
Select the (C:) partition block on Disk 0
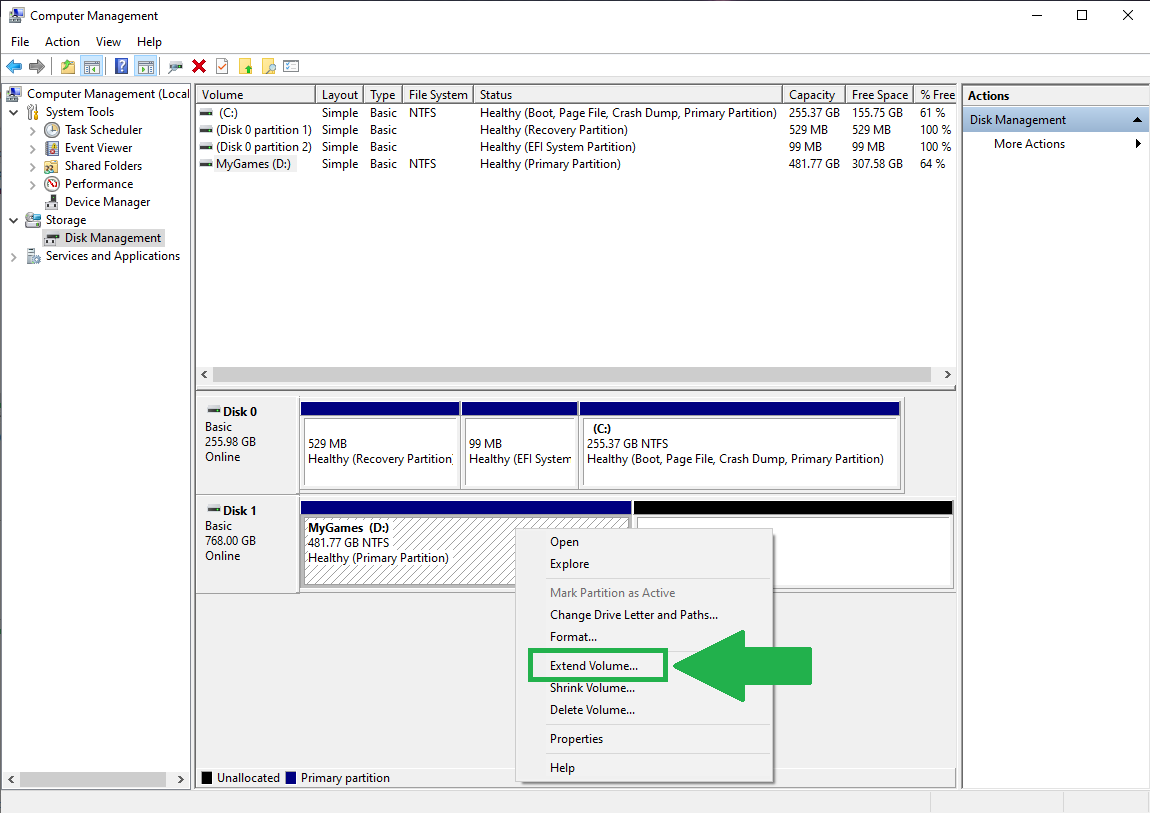741,444
